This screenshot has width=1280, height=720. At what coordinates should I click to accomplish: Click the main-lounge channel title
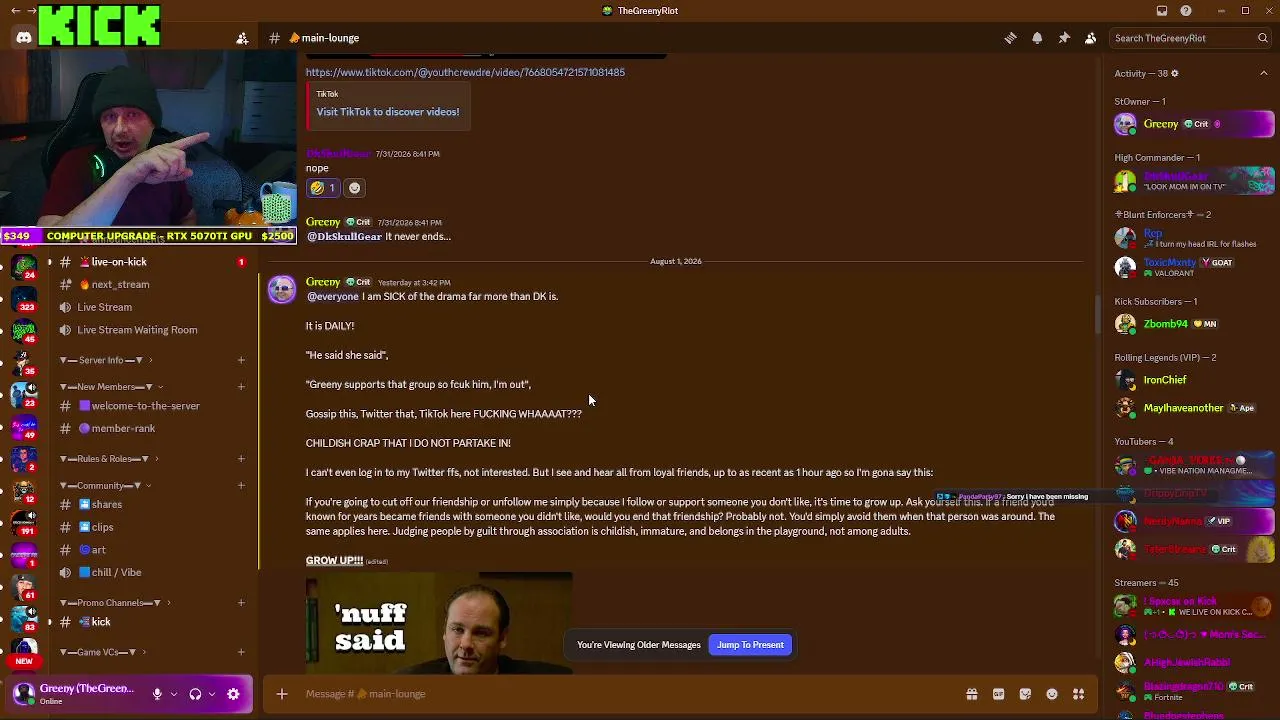[x=331, y=38]
